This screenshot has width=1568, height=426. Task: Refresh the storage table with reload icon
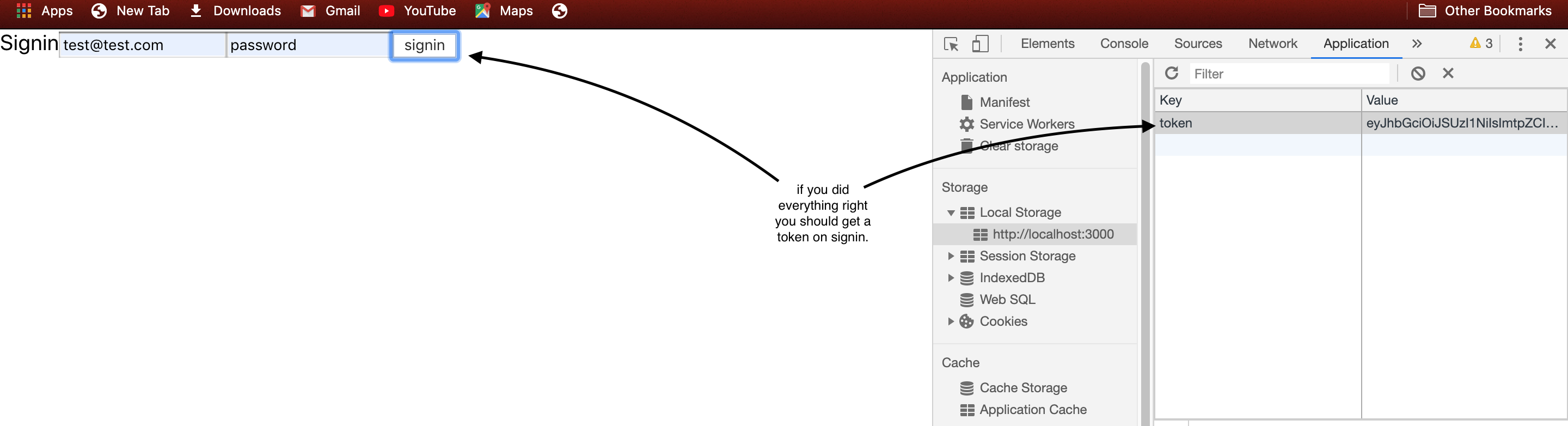tap(1172, 73)
